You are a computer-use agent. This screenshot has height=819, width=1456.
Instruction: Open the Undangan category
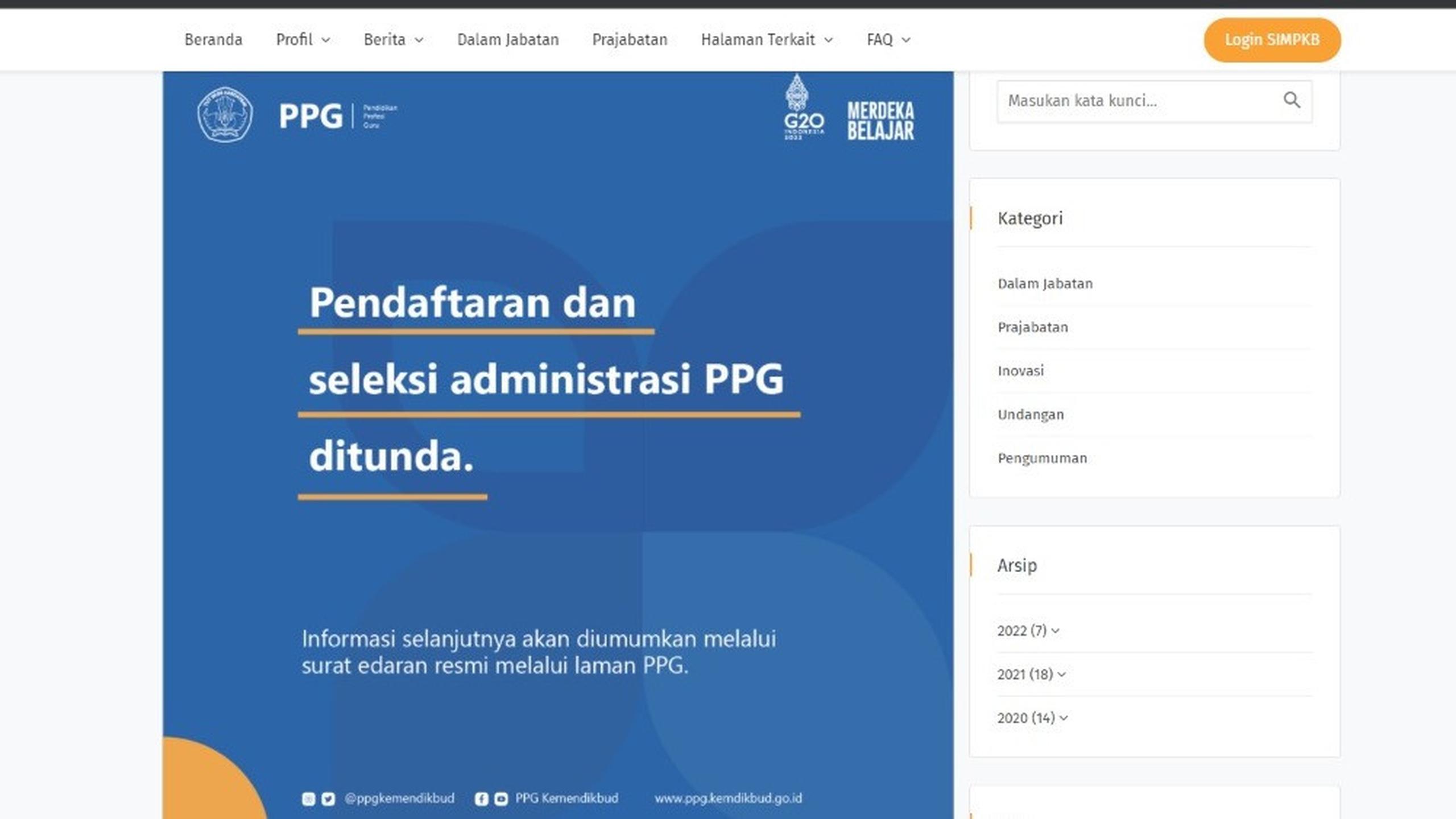tap(1031, 415)
